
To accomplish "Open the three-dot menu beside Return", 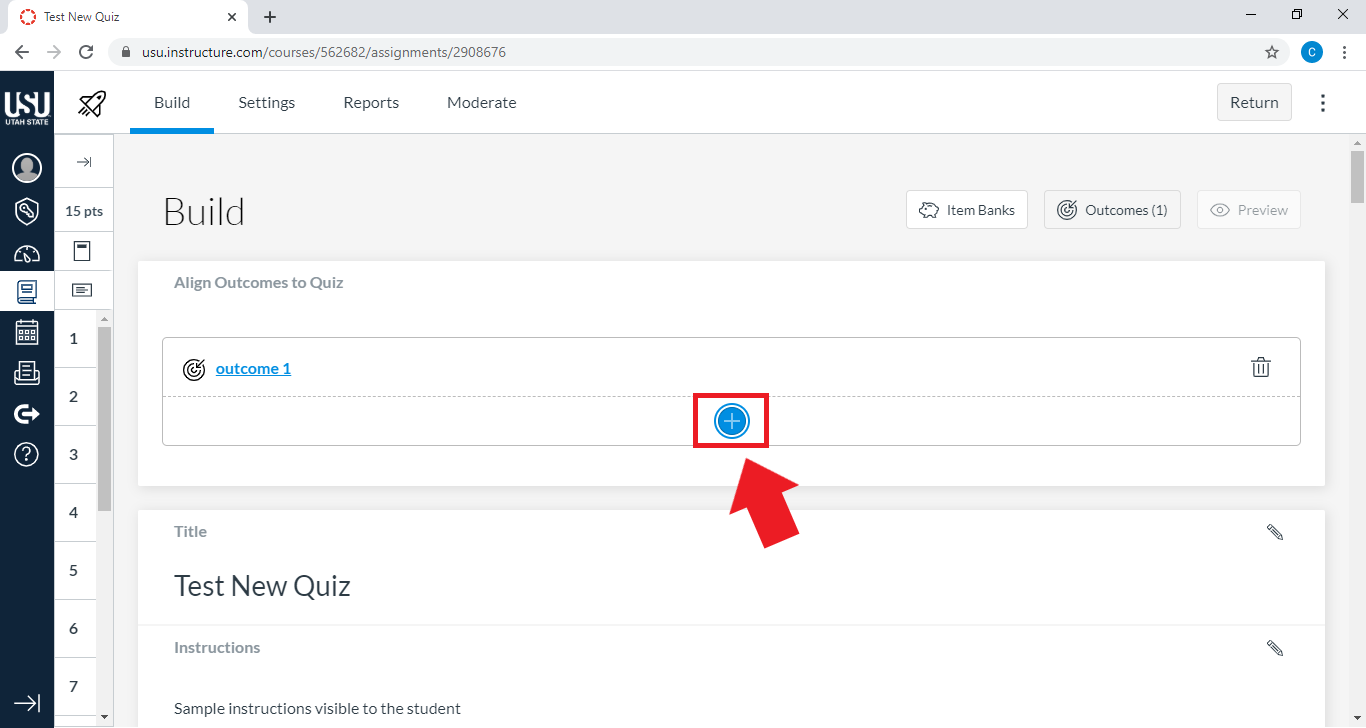I will point(1322,102).
